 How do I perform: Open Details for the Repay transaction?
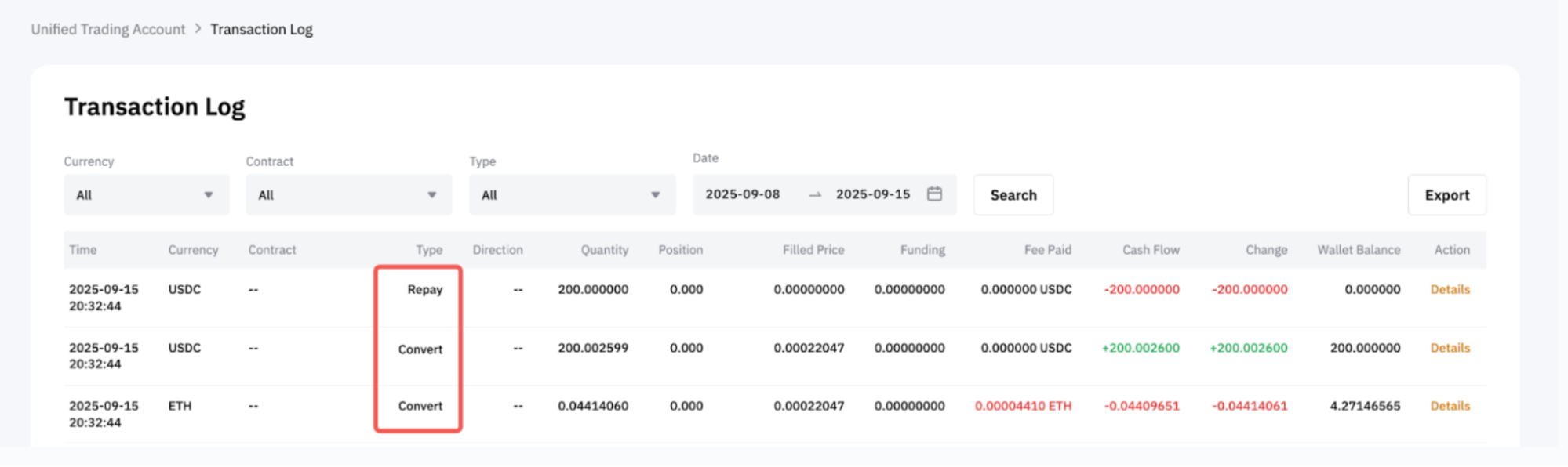click(x=1450, y=290)
